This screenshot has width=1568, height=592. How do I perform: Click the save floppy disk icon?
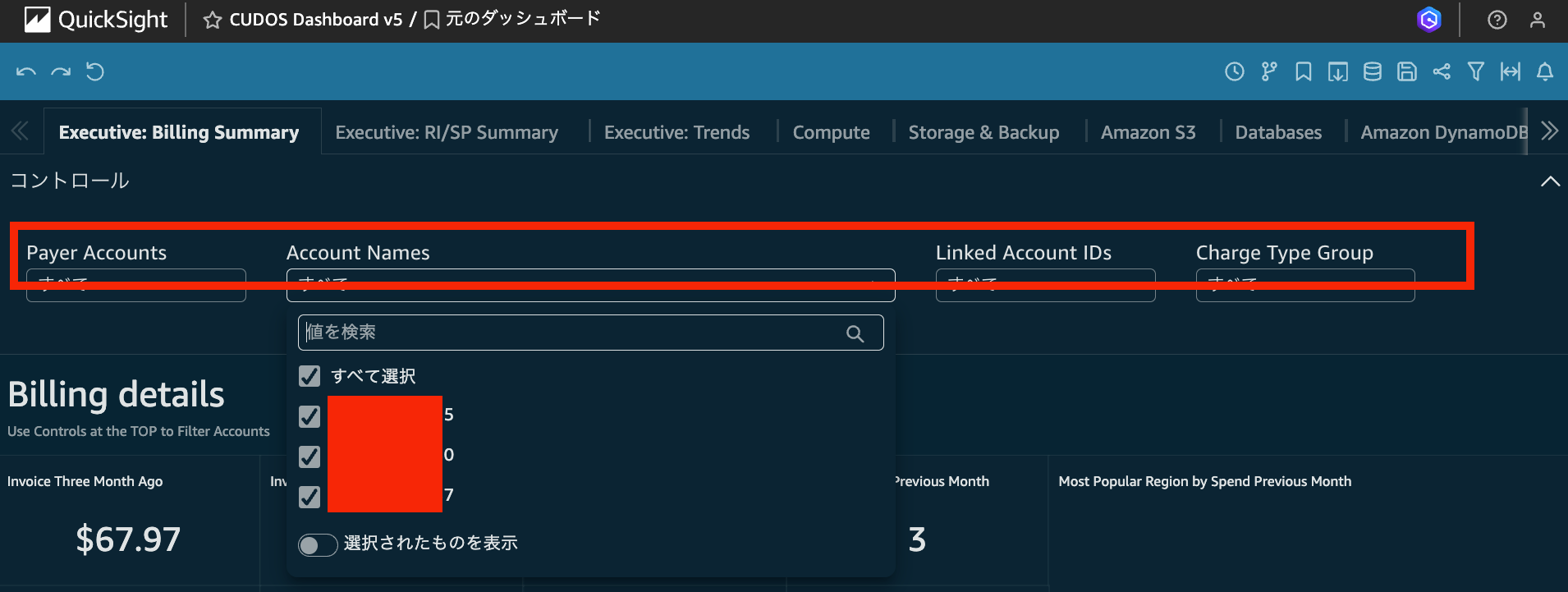tap(1407, 72)
